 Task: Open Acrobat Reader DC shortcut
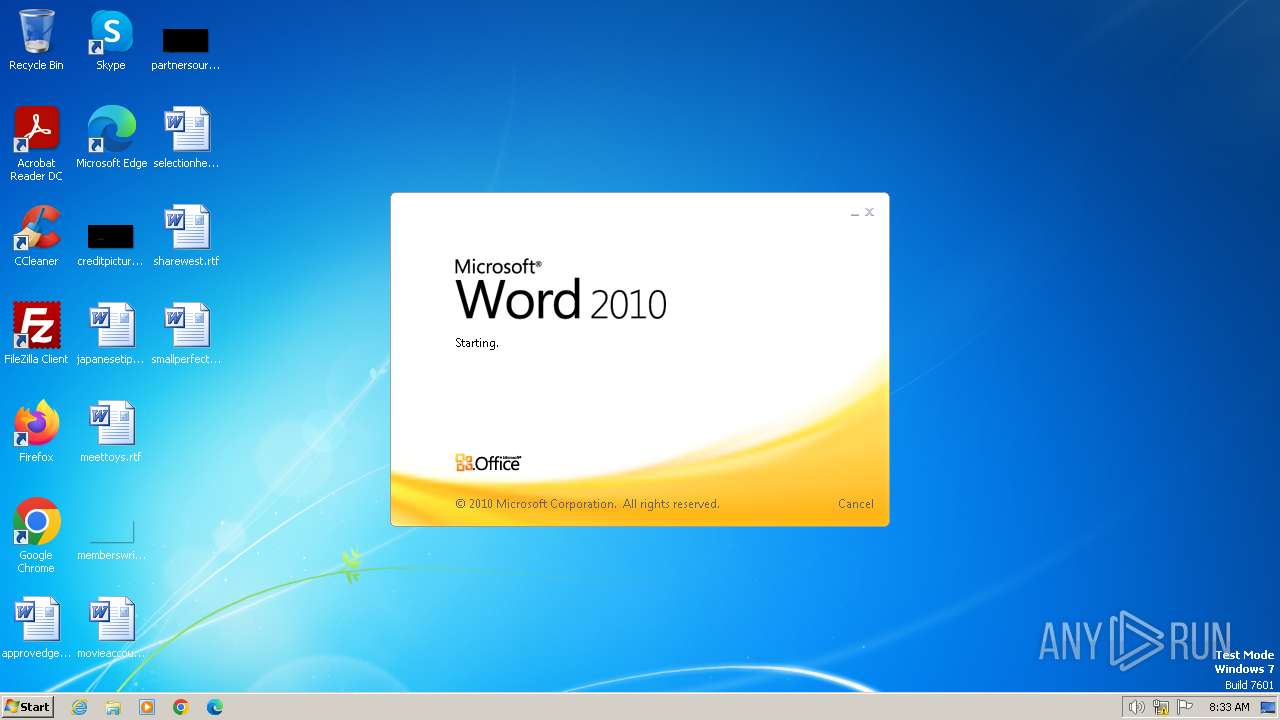(36, 143)
